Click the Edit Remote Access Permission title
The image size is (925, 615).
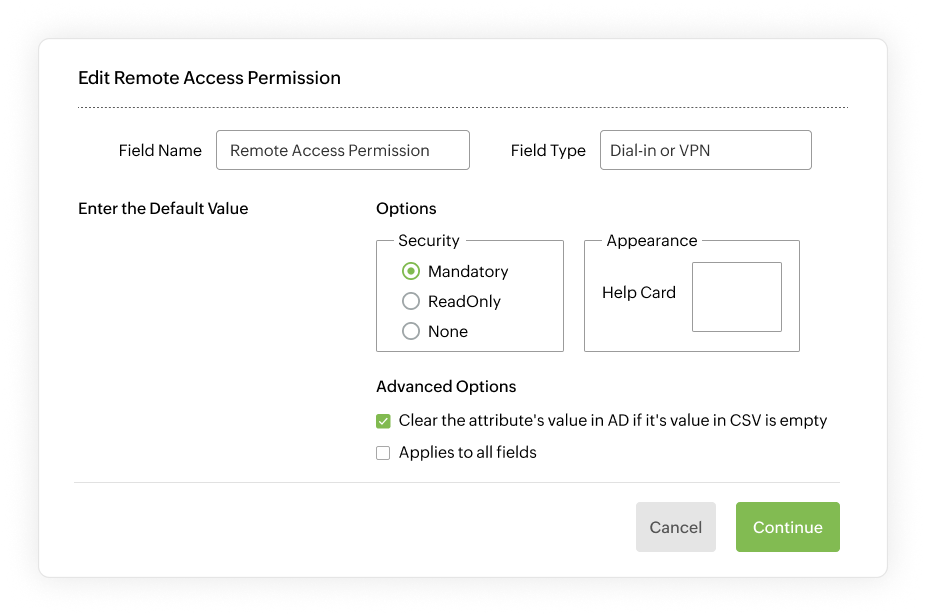209,77
